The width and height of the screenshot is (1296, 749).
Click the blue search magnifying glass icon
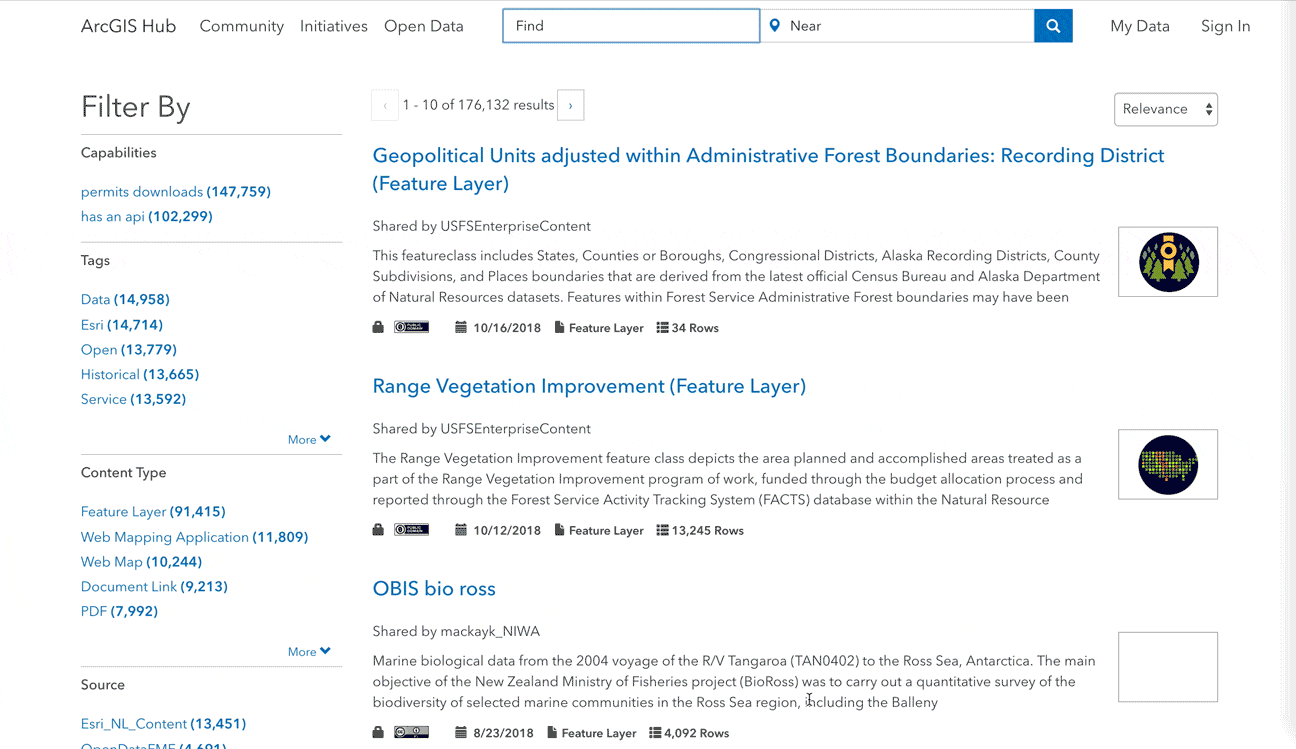pyautogui.click(x=1053, y=25)
